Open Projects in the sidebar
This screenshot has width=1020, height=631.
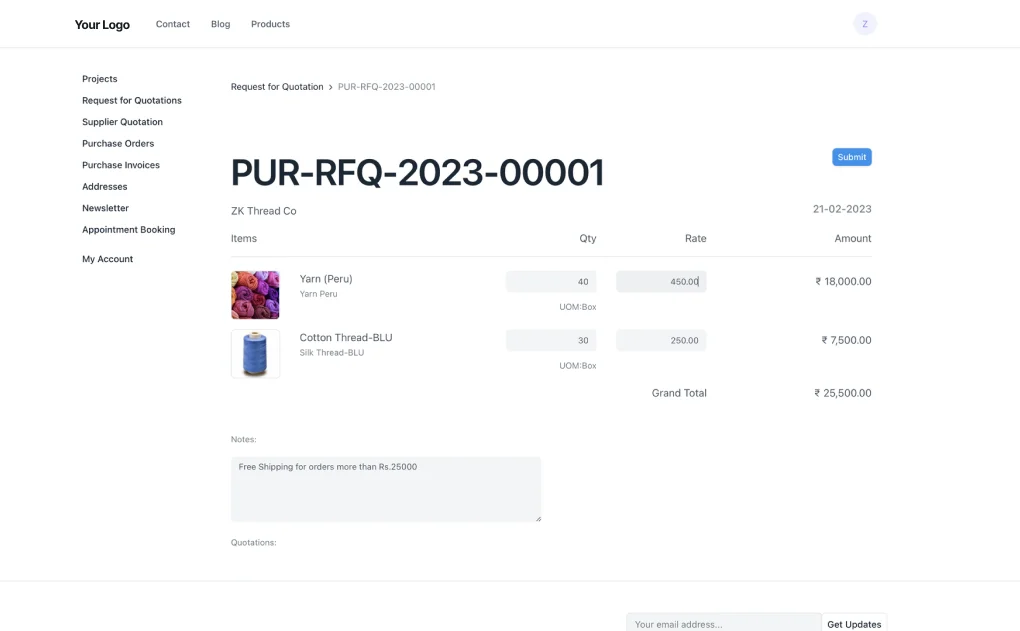tap(100, 79)
